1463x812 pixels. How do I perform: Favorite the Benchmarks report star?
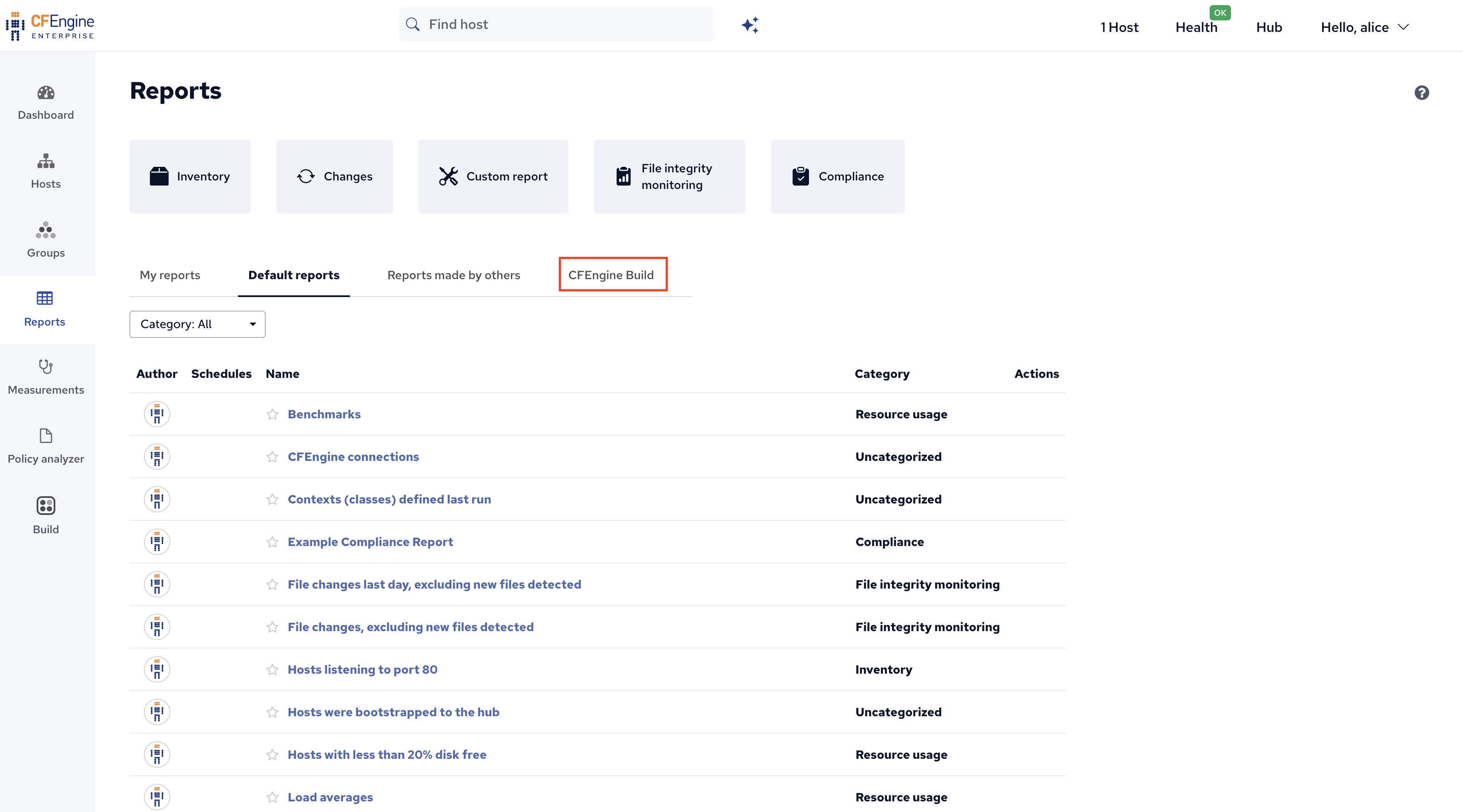coord(273,414)
